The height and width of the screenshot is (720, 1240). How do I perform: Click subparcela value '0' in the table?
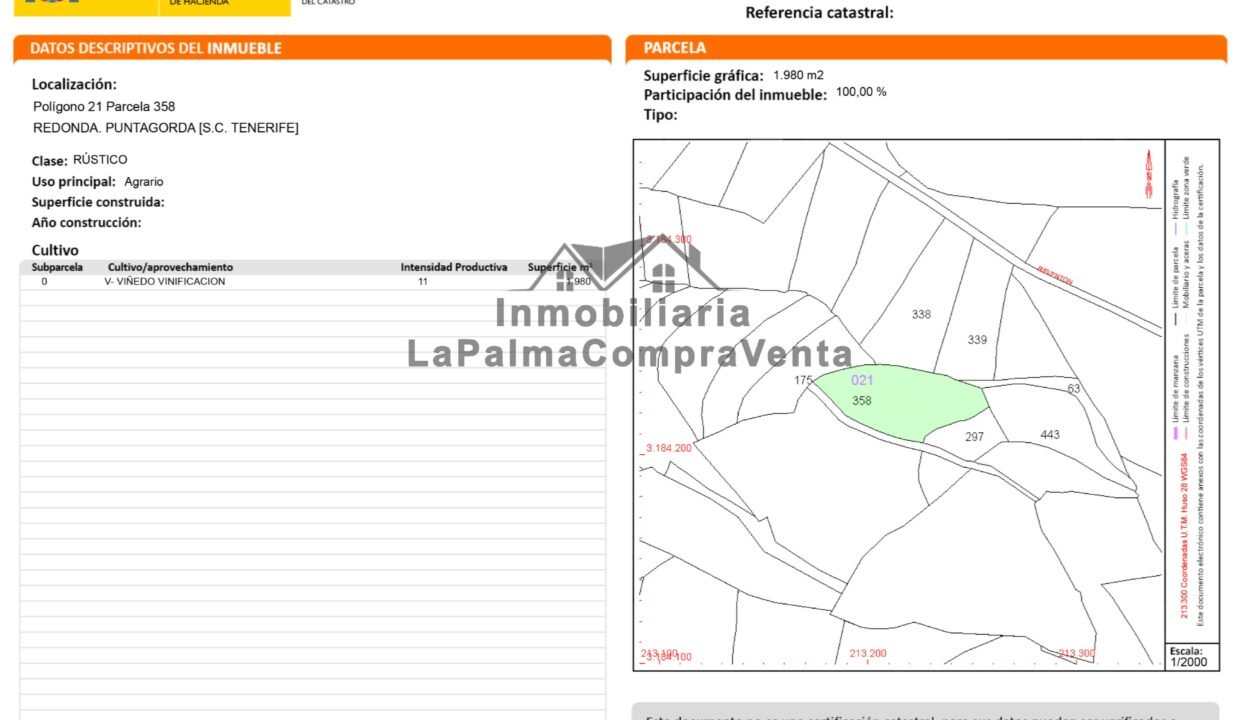(44, 282)
